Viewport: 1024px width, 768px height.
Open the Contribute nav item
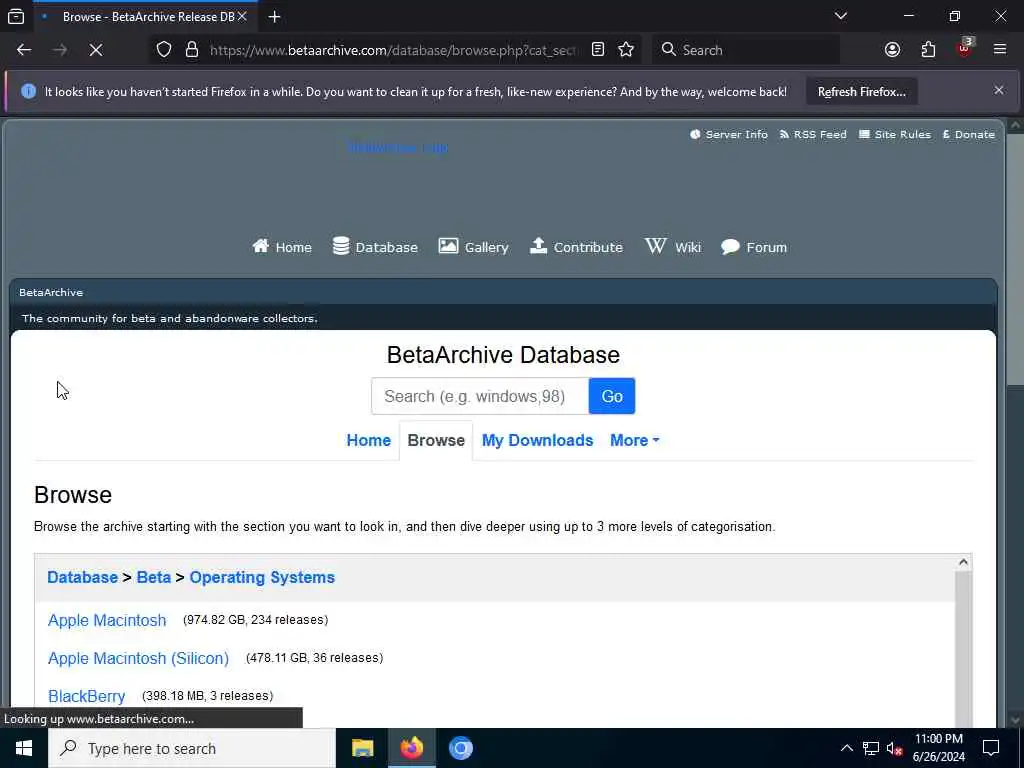point(576,247)
